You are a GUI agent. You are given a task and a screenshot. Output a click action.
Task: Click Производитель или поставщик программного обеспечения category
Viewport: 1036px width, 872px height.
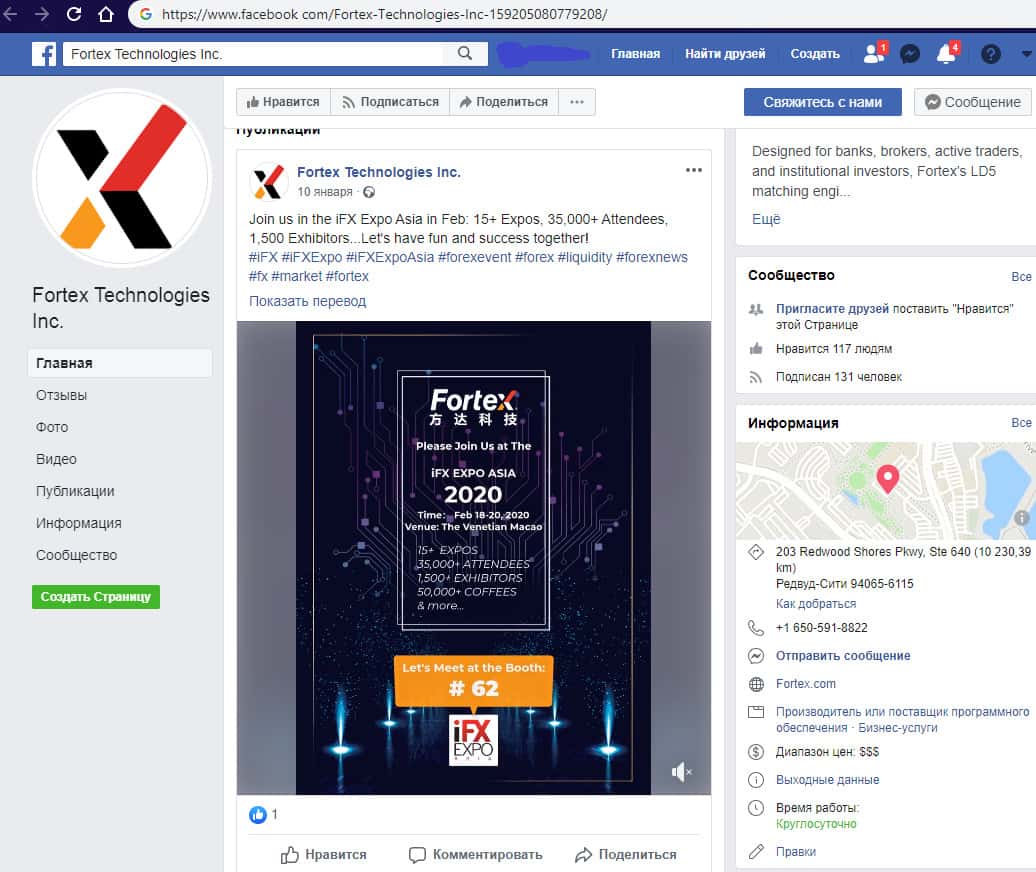coord(902,719)
